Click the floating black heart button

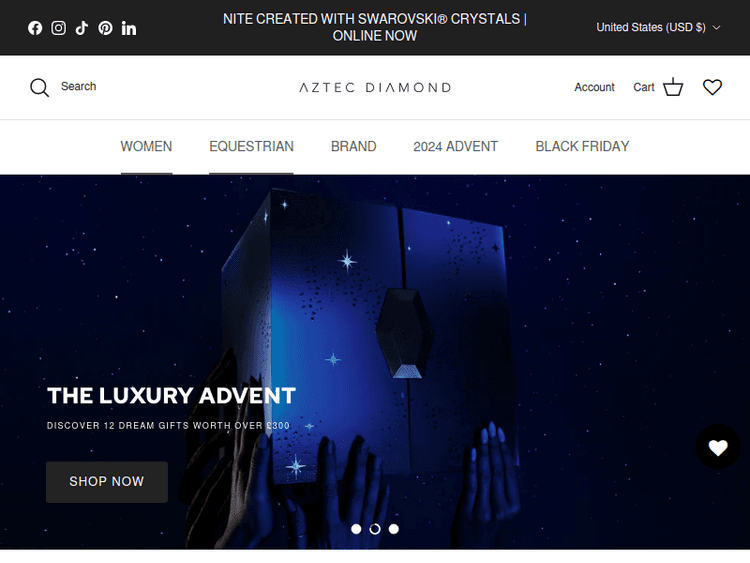coord(718,447)
